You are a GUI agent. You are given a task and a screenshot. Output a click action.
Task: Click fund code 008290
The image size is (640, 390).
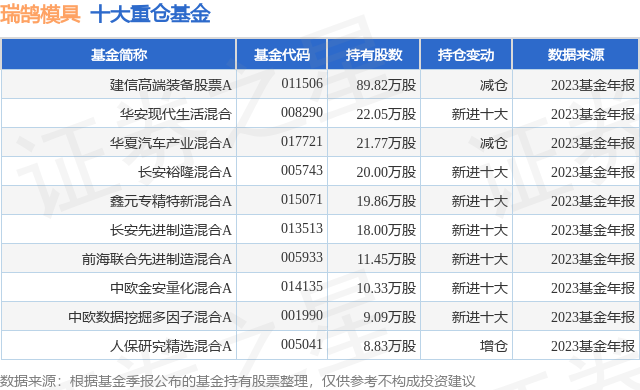[x=302, y=113]
